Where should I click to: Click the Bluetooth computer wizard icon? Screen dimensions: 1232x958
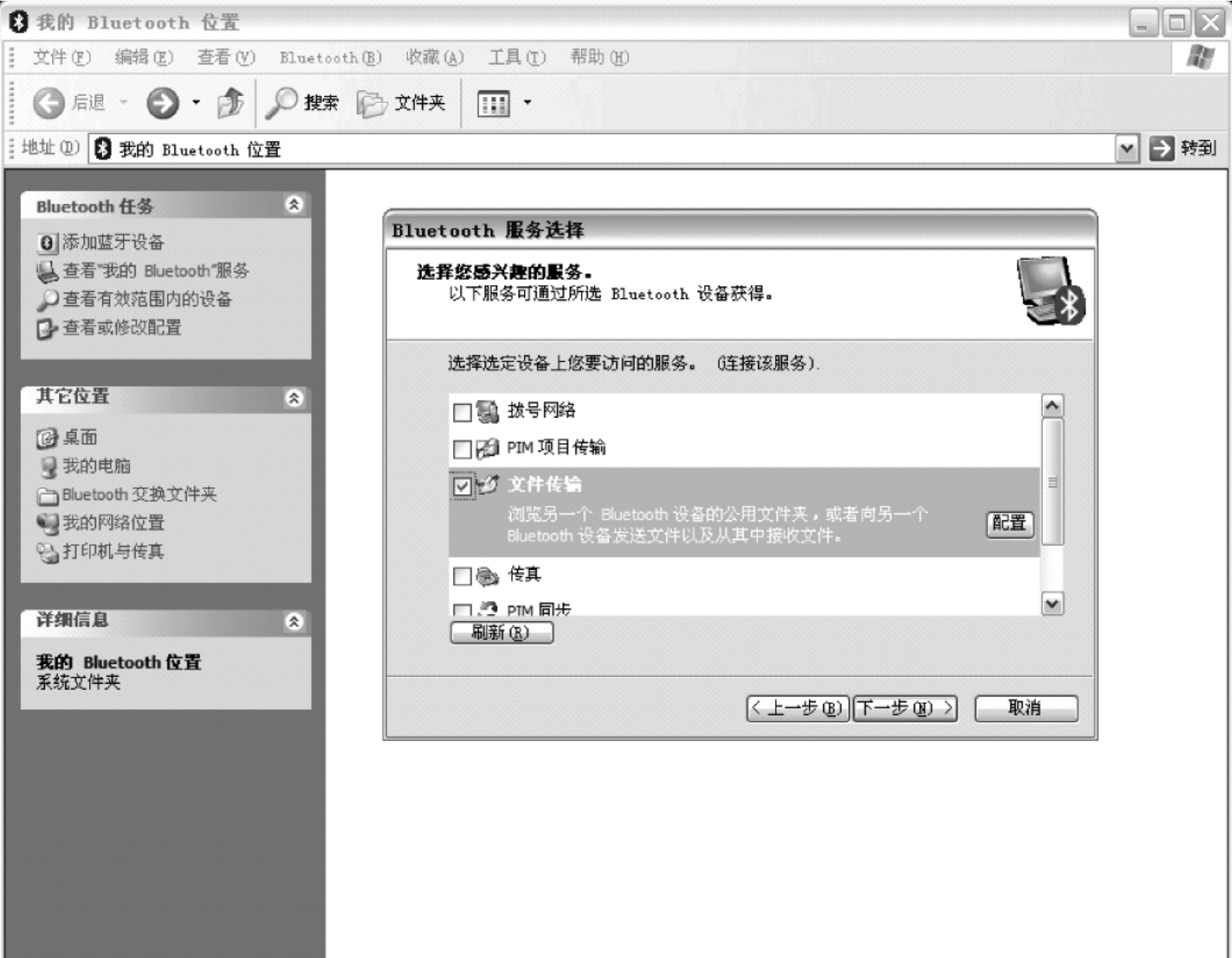pos(1052,291)
